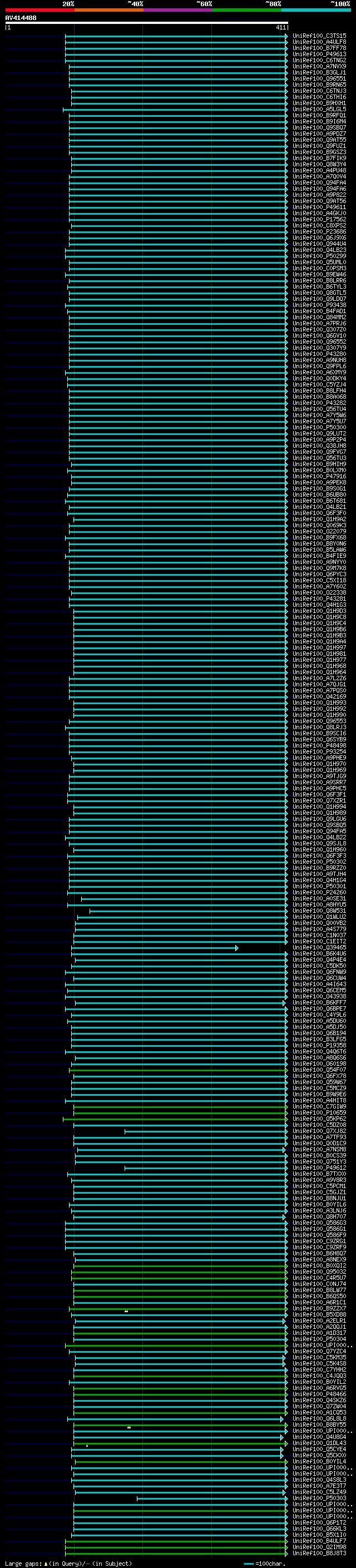This screenshot has height=1568, width=356.
Task: Open UniRef100_Q8W3Y4 hit
Action: pyautogui.click(x=319, y=164)
